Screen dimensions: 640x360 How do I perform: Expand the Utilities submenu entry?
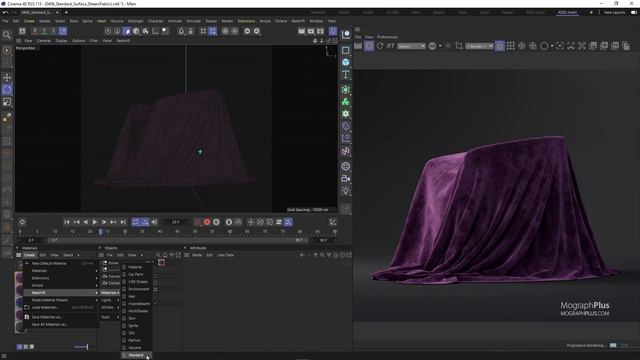[x=109, y=307]
